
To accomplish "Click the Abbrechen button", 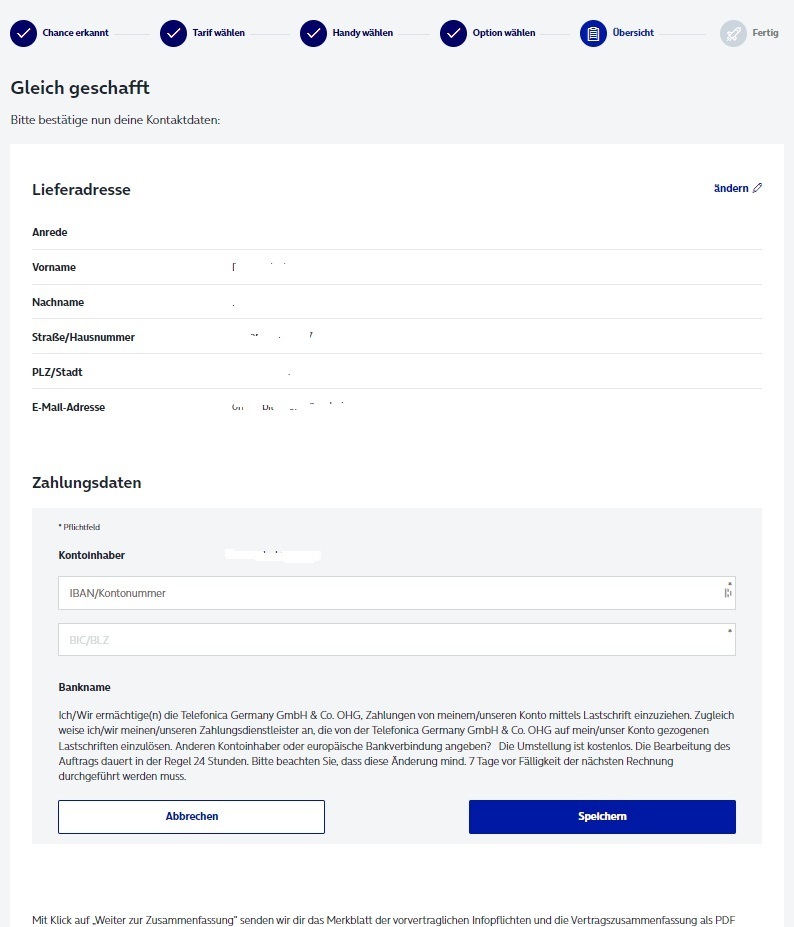I will pos(192,816).
